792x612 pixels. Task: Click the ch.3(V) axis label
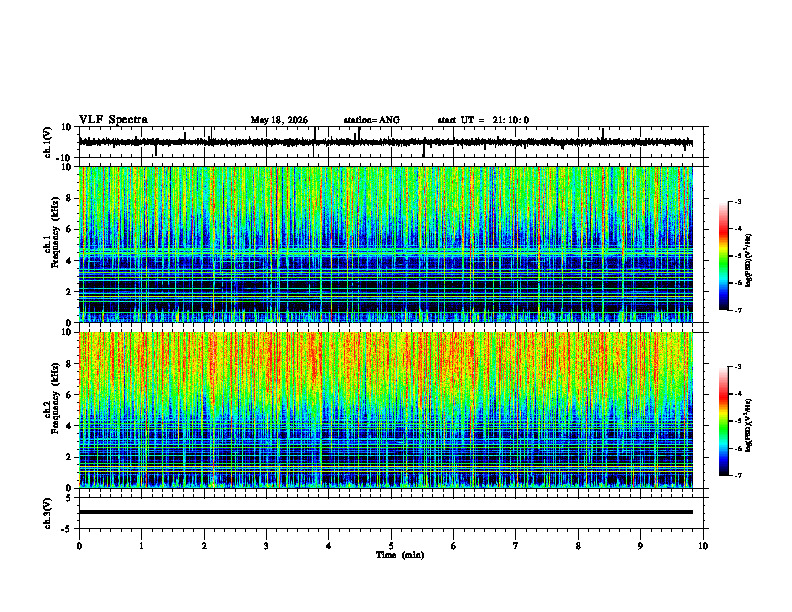tap(47, 513)
